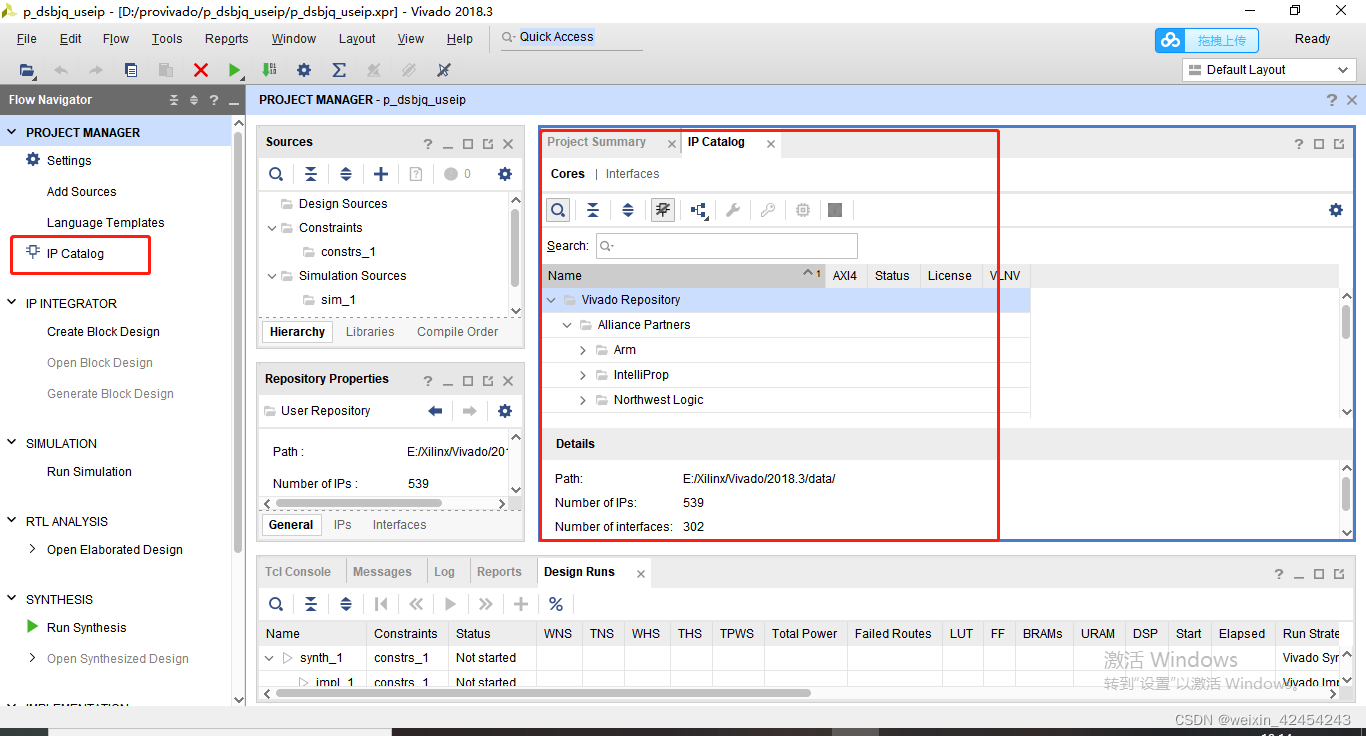Click Collapse All icon in Design Runs
The width and height of the screenshot is (1366, 736).
(x=311, y=604)
